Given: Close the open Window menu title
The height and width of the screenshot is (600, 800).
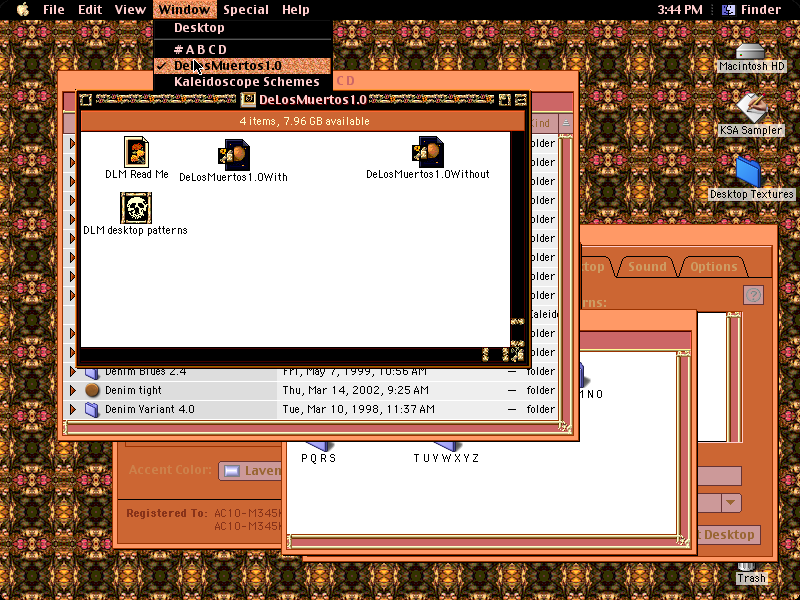Looking at the screenshot, I should [x=184, y=10].
